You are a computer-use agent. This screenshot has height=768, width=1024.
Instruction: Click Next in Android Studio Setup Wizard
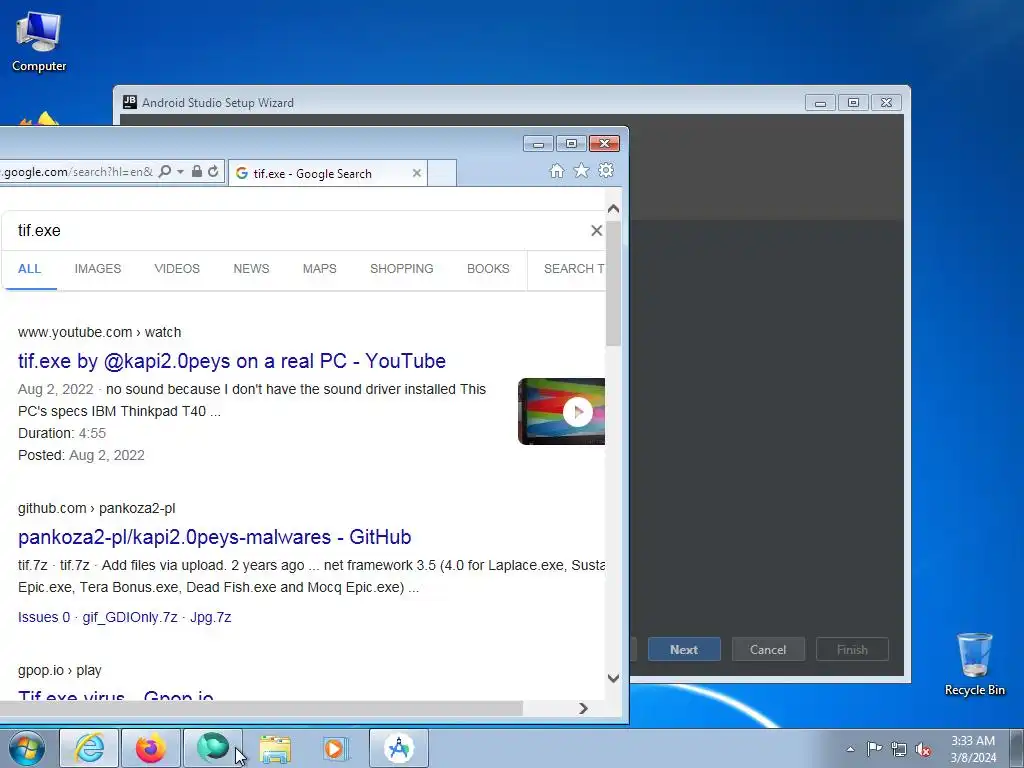coord(684,650)
